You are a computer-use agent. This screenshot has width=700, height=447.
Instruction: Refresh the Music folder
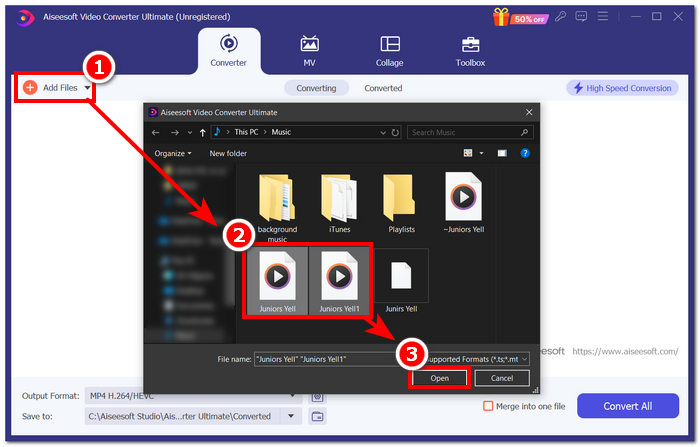[x=395, y=133]
